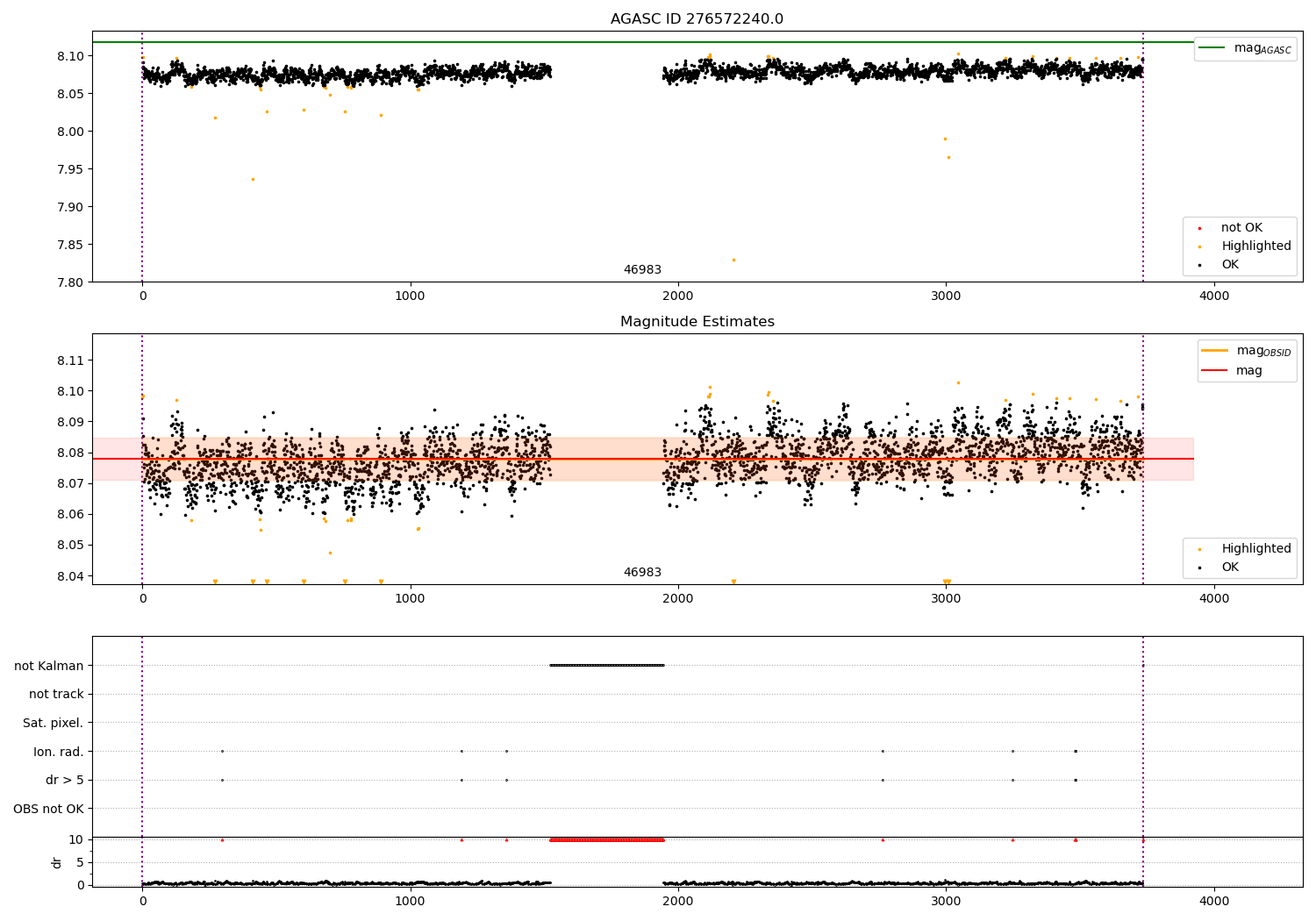Click the 'Sat. pixel.' row label
The image size is (1316, 921).
click(54, 724)
